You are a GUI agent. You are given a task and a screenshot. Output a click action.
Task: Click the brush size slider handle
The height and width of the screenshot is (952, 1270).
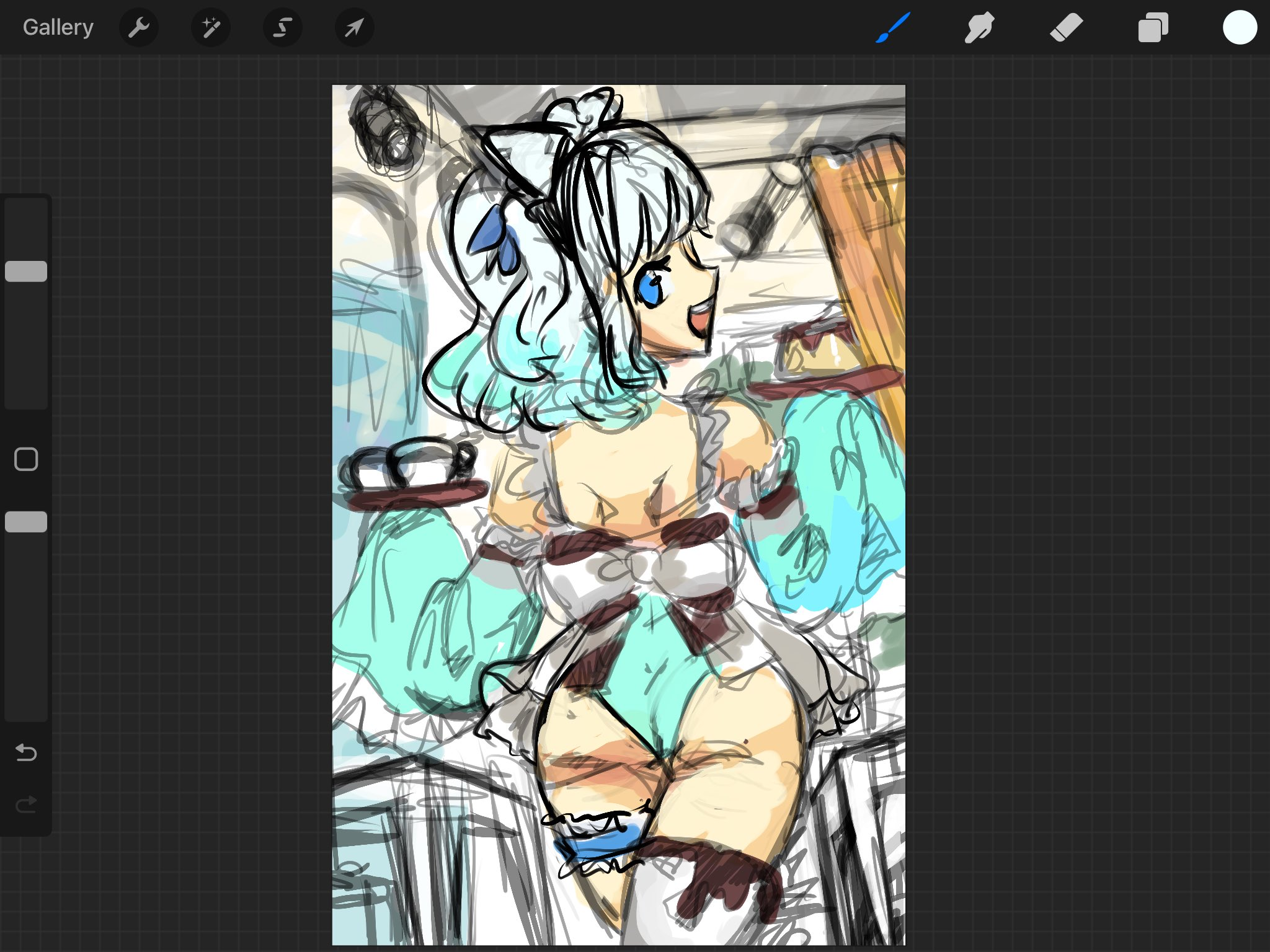coord(26,271)
